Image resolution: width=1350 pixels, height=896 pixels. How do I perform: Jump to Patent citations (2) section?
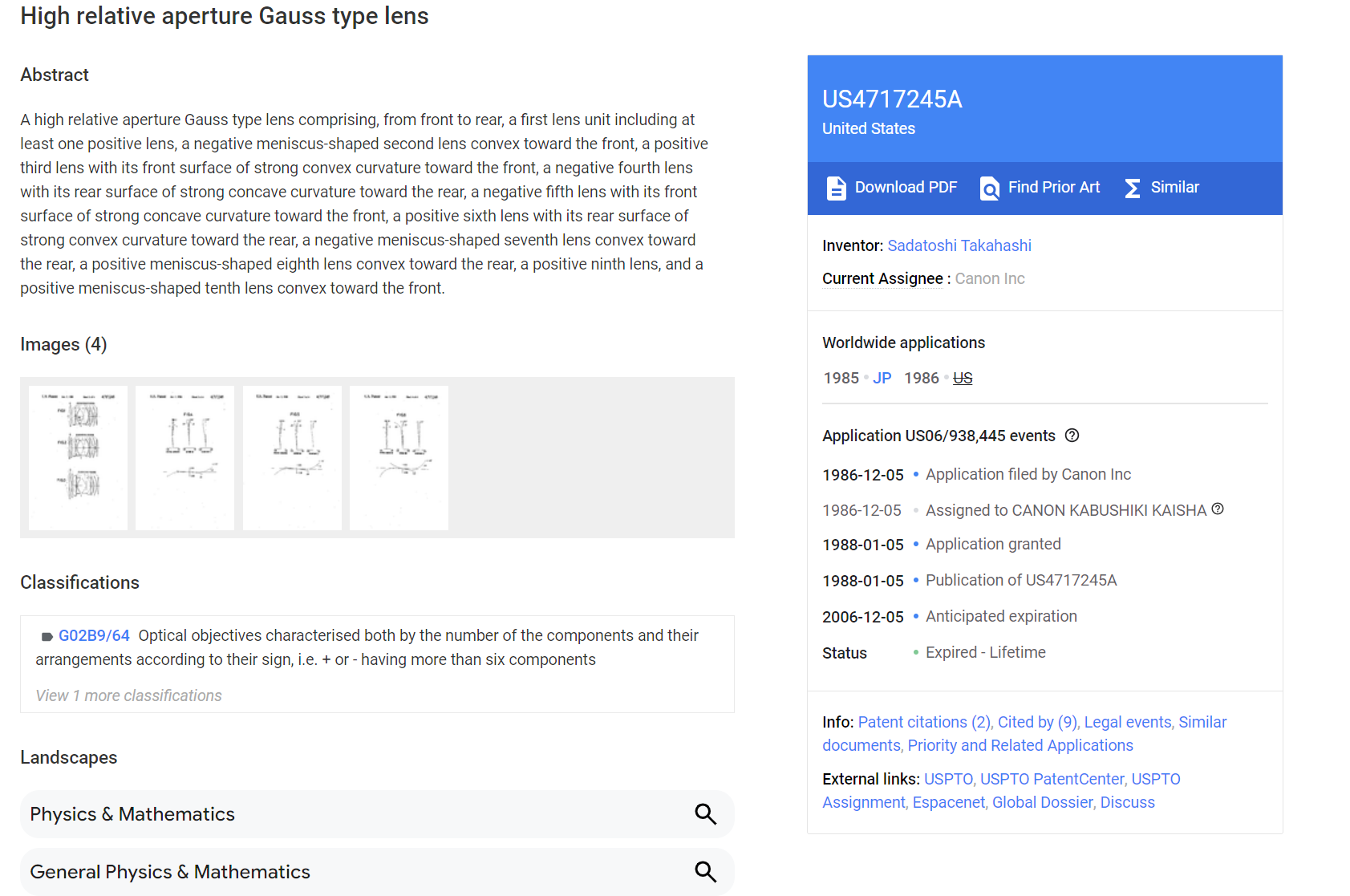click(925, 722)
